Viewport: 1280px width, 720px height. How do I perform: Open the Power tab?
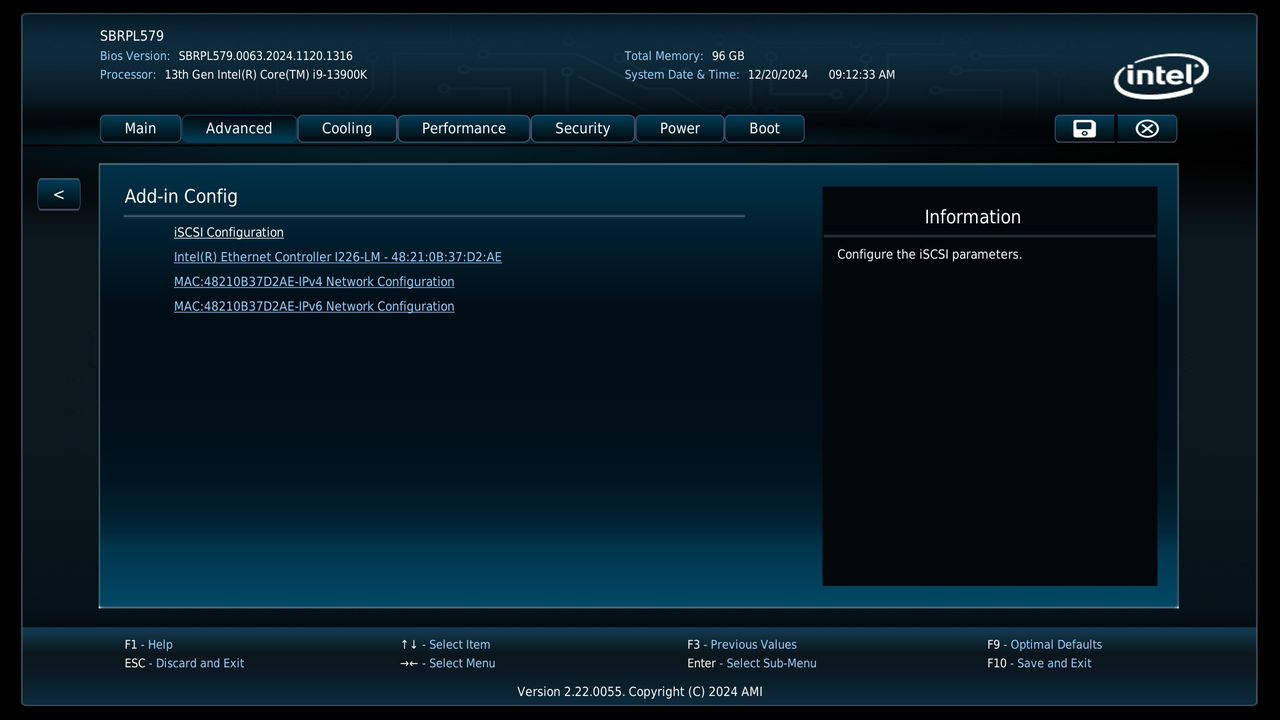click(x=680, y=128)
